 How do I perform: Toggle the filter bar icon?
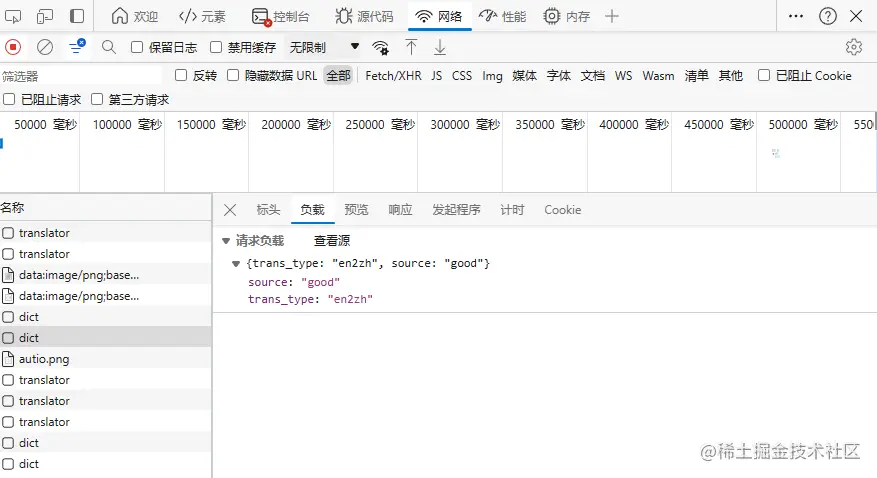click(77, 47)
